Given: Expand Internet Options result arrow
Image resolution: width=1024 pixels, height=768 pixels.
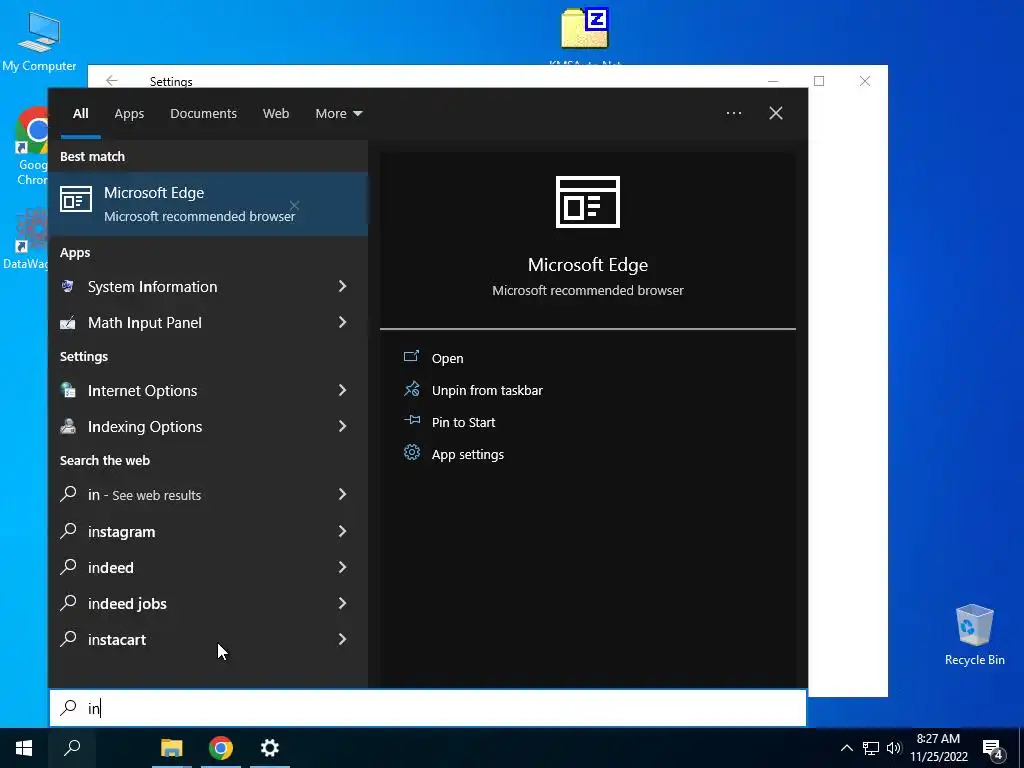Looking at the screenshot, I should click(x=342, y=390).
